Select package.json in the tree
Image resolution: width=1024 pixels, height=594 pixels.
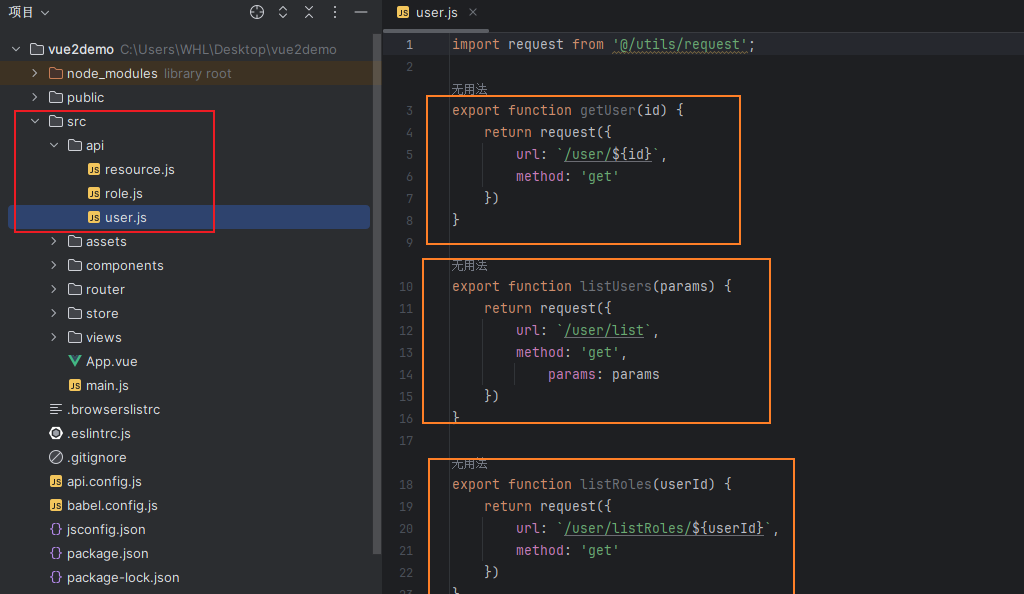pos(108,554)
